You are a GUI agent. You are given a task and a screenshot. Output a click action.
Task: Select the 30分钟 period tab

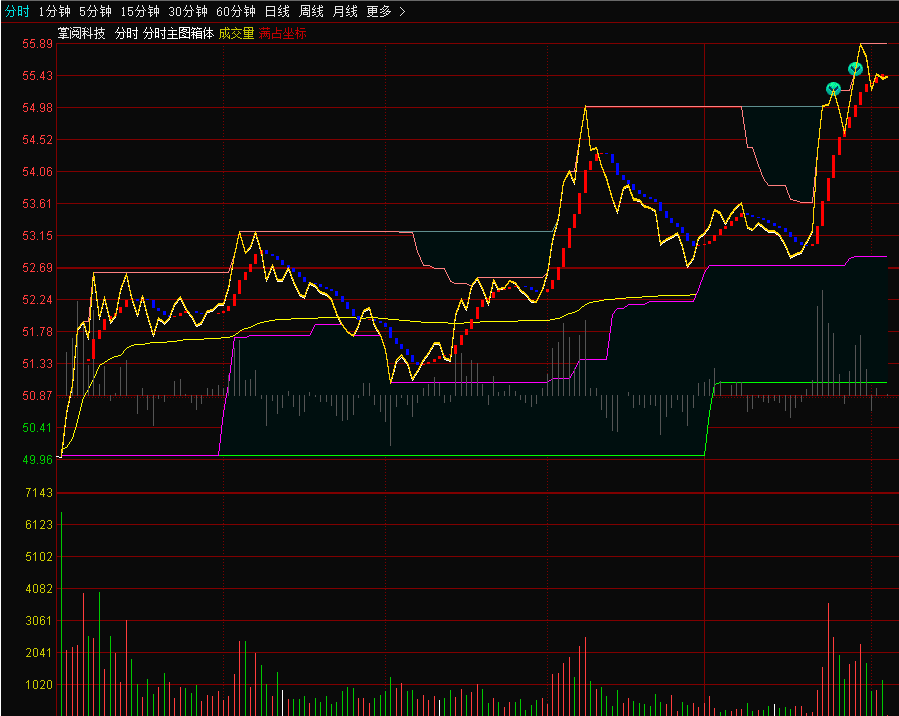[x=188, y=11]
